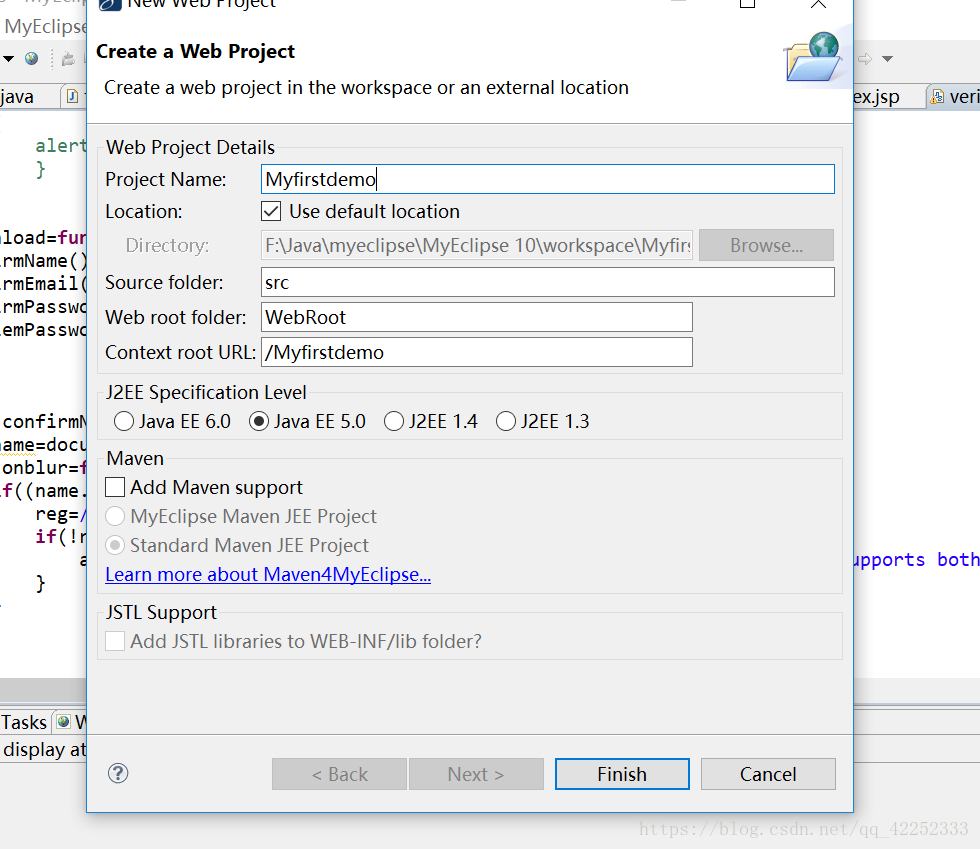Close the New Web Project dialog

(818, 3)
